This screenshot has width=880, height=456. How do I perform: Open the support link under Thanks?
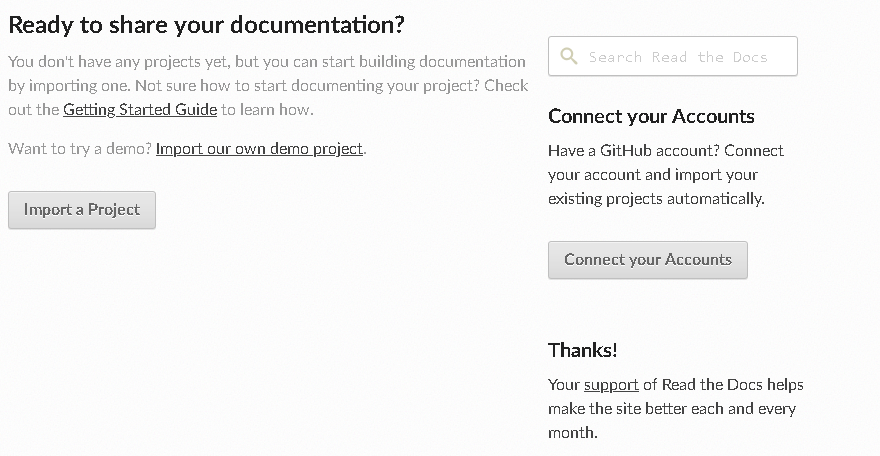pos(611,385)
